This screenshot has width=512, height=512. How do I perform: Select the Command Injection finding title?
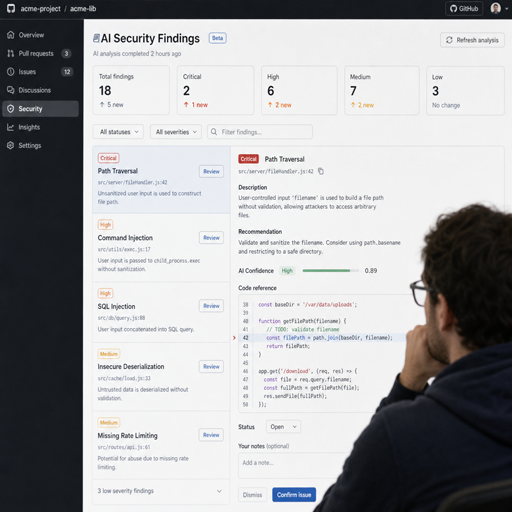pyautogui.click(x=125, y=238)
